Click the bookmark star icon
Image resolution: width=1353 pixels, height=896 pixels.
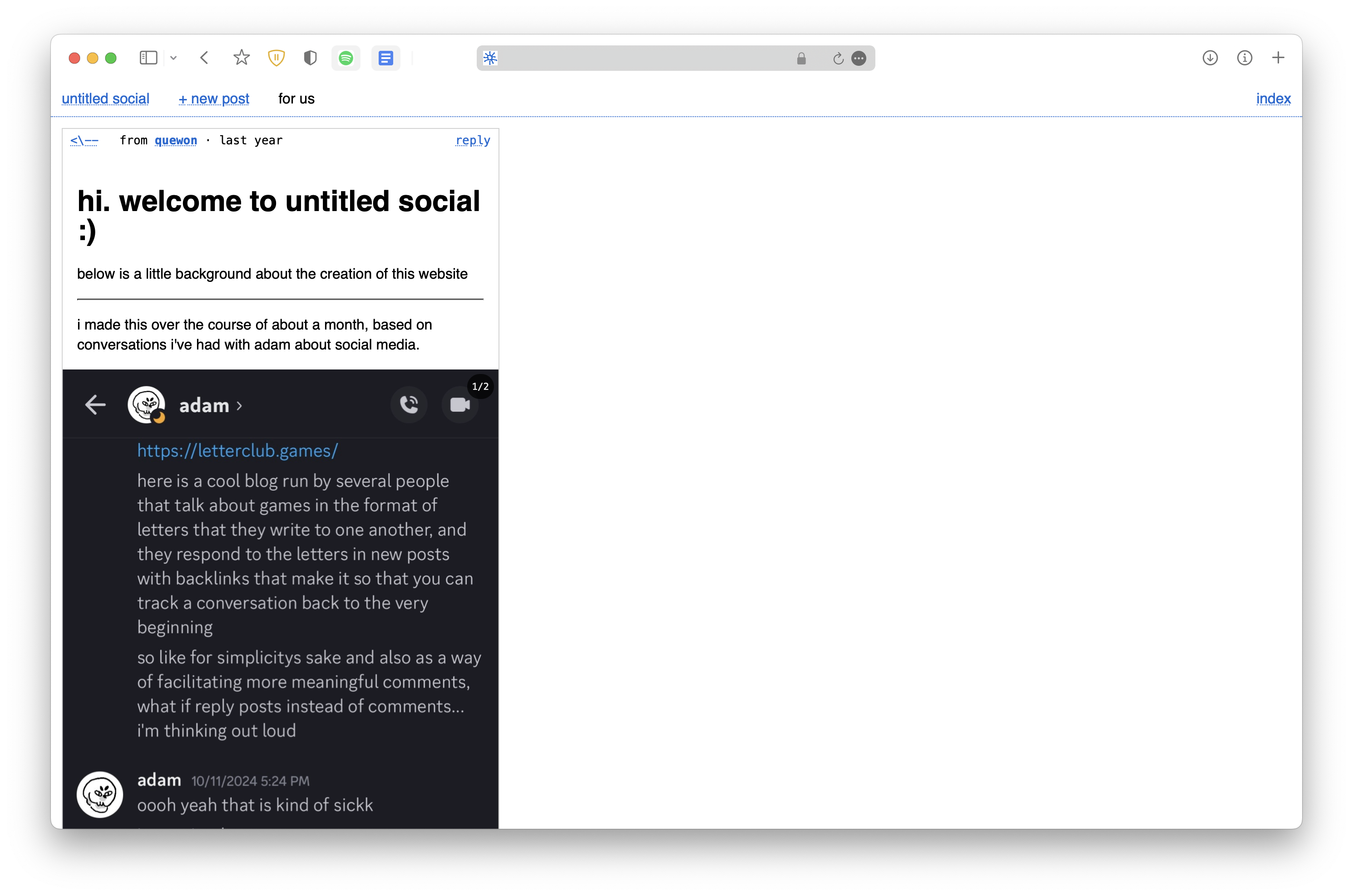pos(241,58)
